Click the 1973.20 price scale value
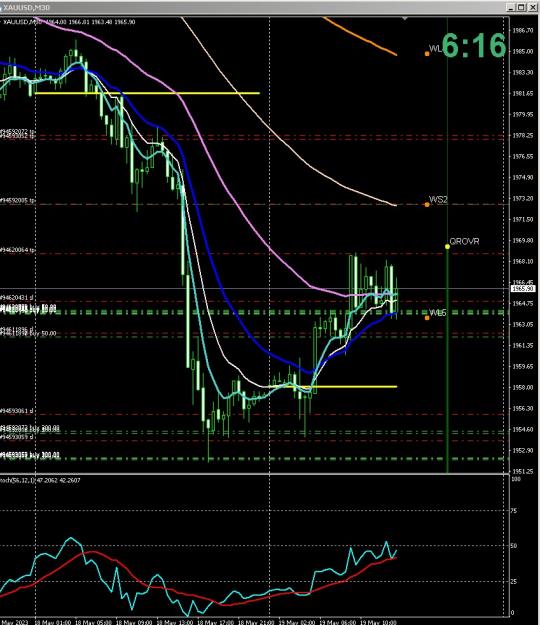Screen dimensions: 540x625 coord(522,199)
